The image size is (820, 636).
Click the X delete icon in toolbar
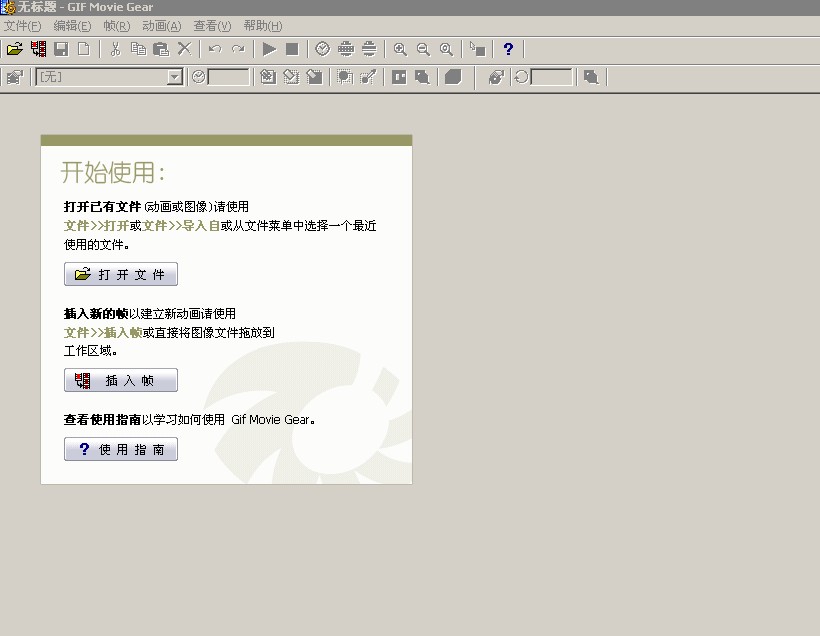[184, 49]
